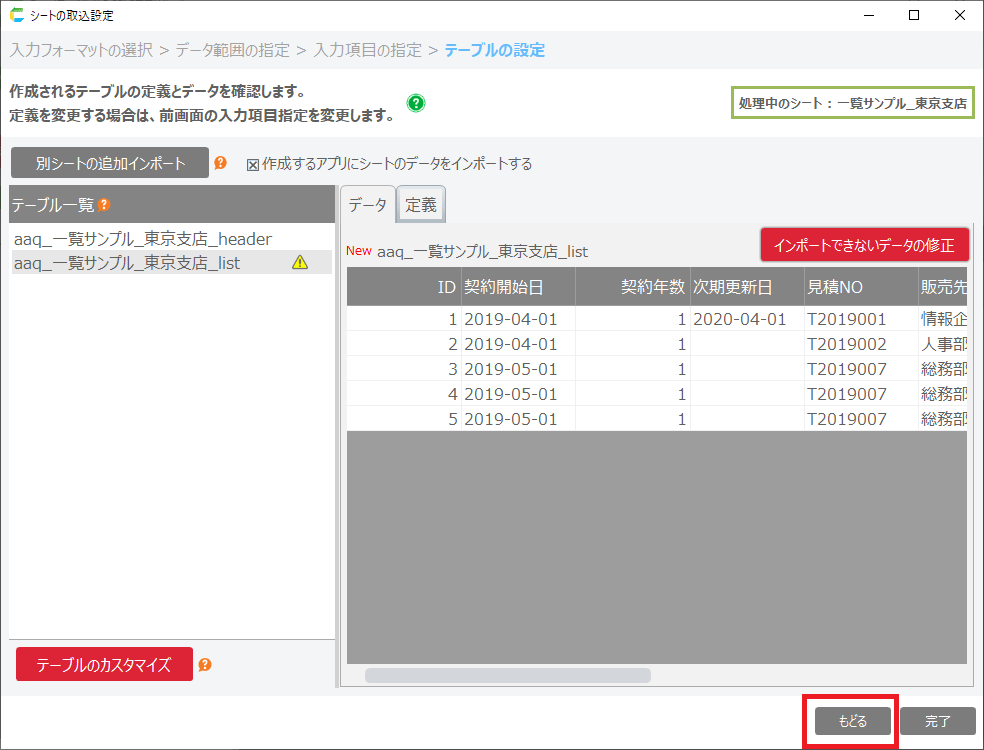
Task: Click the app logo in title bar
Action: (15, 15)
